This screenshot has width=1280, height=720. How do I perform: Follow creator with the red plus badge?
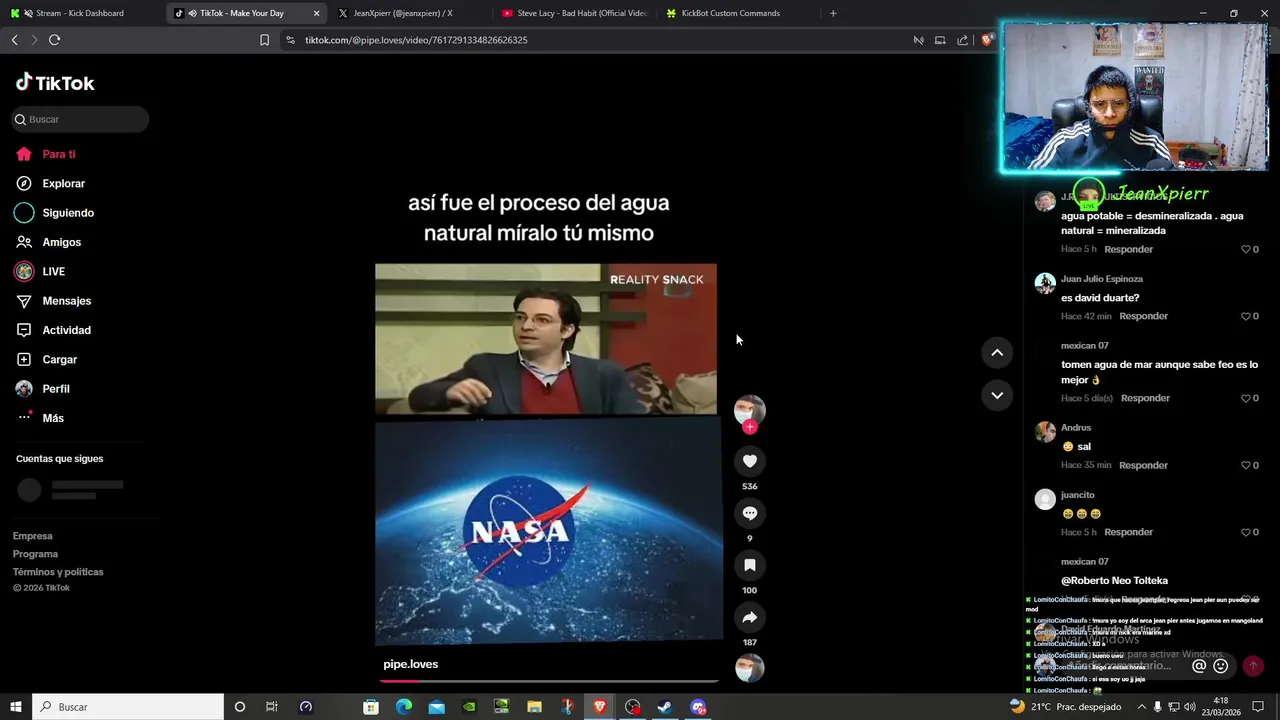pyautogui.click(x=750, y=427)
